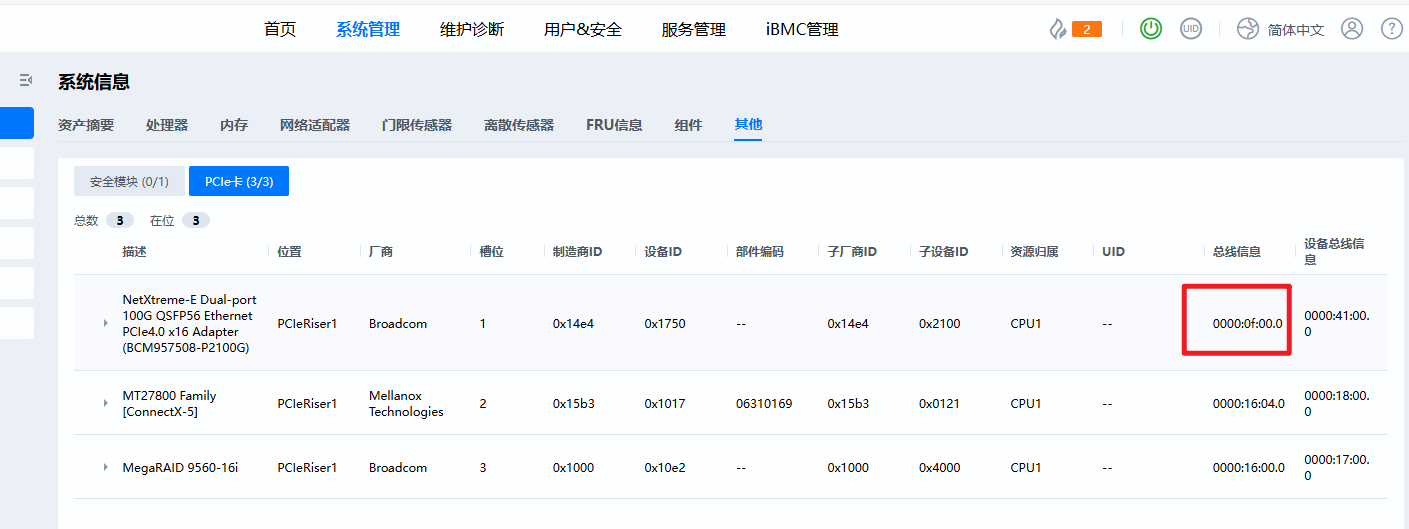The image size is (1409, 529).
Task: Switch to the 网络适配器 tab
Action: [x=315, y=125]
